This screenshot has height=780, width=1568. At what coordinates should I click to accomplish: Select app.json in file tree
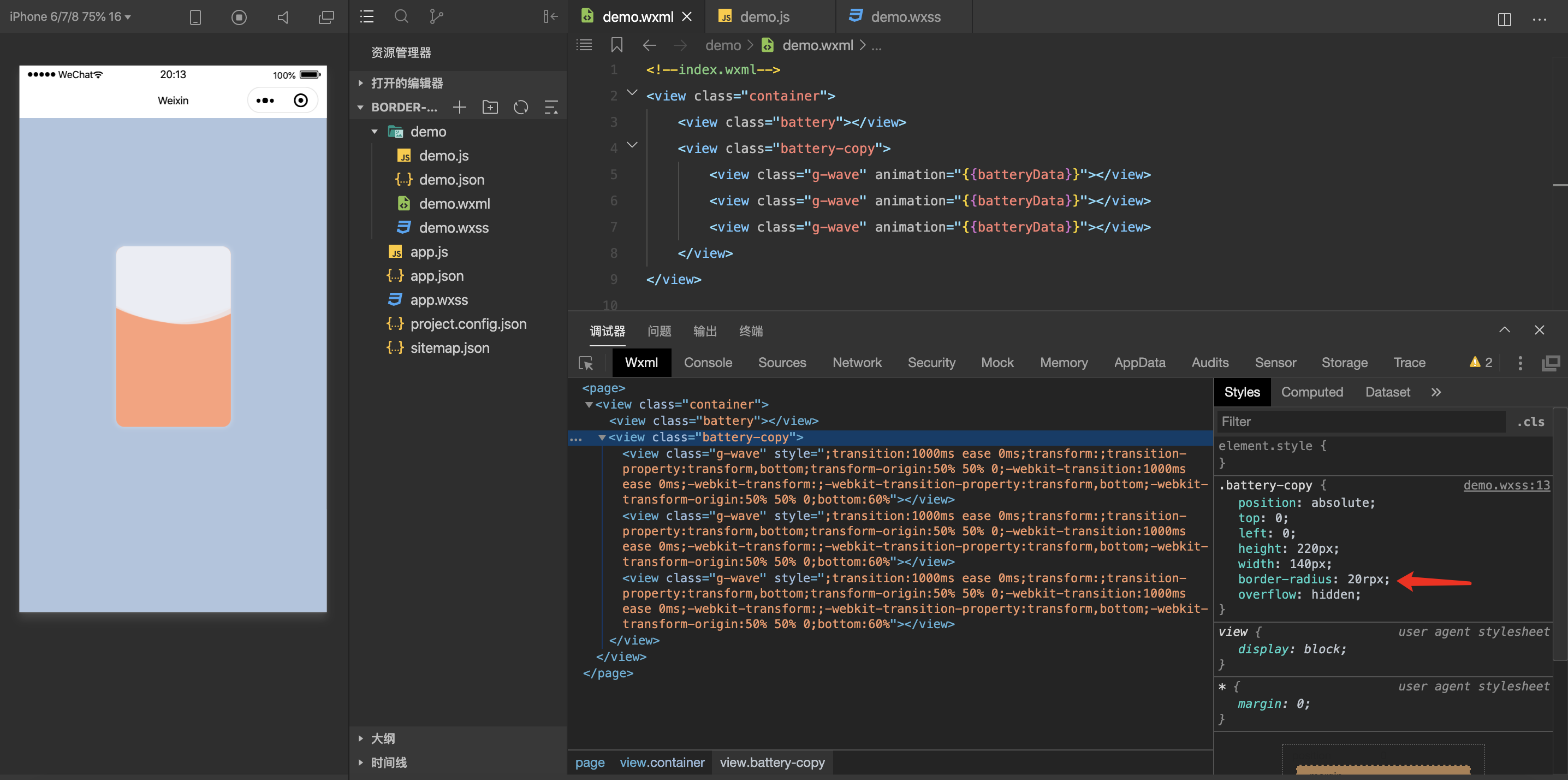tap(436, 276)
